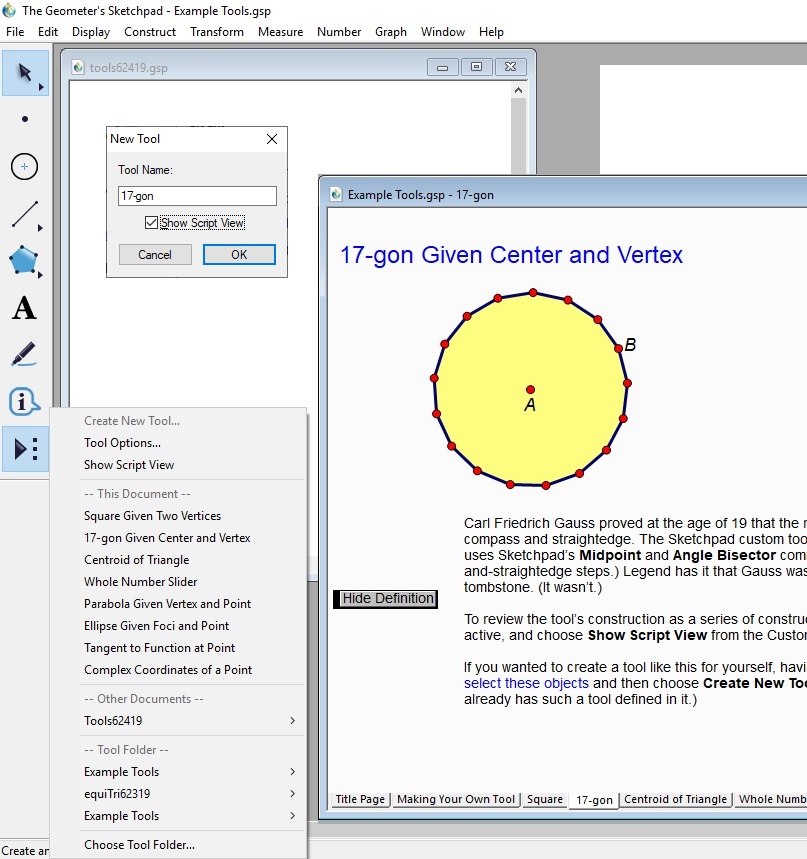
Task: Open the Help menu
Action: [491, 32]
